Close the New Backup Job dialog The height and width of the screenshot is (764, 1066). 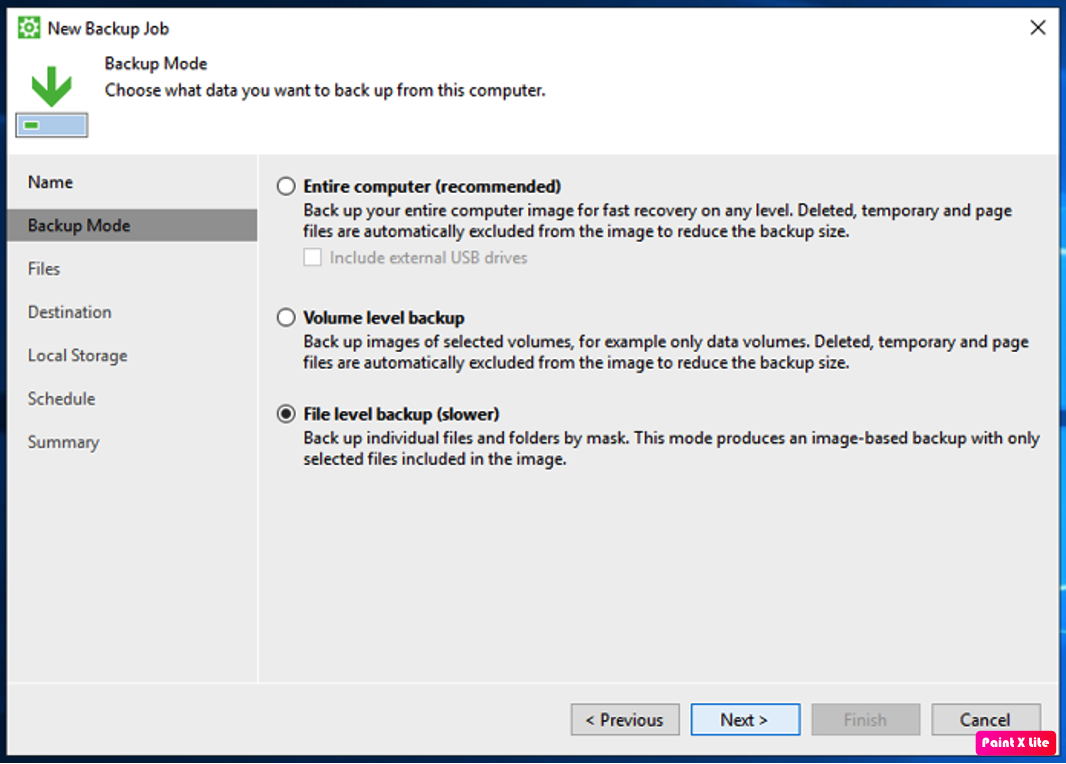pyautogui.click(x=1037, y=28)
